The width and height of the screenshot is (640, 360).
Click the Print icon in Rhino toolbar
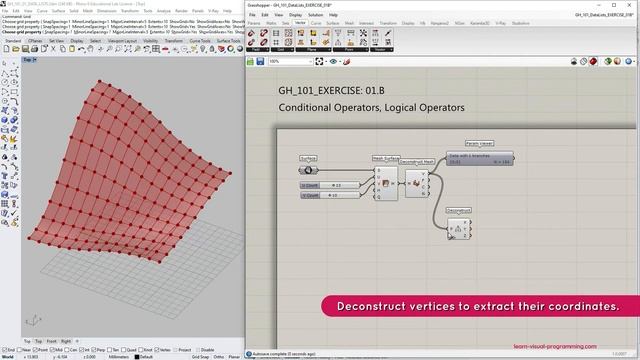coord(34,49)
